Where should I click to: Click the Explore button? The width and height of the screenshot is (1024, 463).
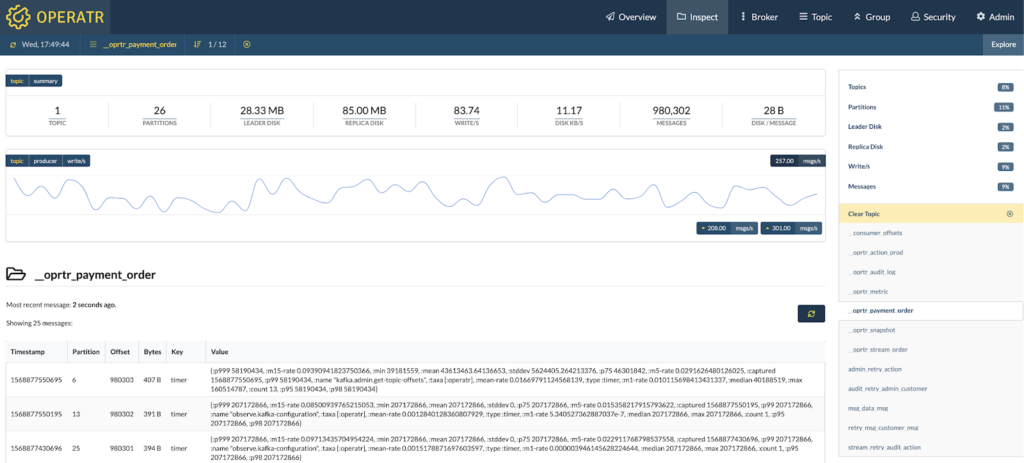click(1003, 44)
